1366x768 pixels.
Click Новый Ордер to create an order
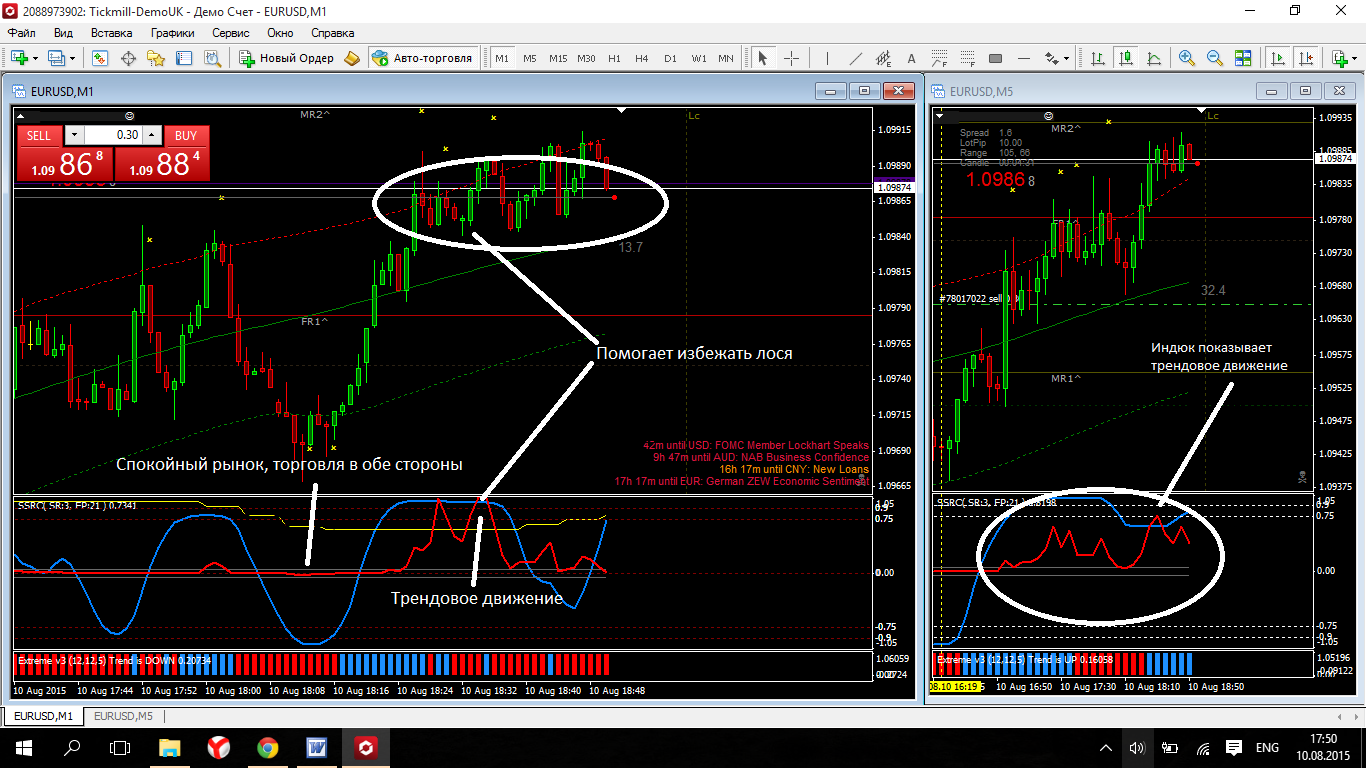click(x=286, y=58)
